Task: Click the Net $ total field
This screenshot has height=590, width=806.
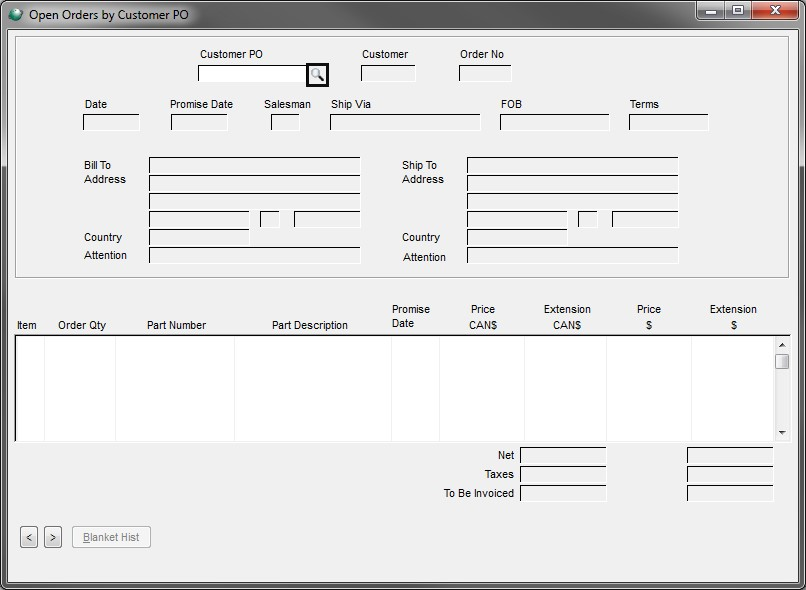Action: [x=730, y=455]
